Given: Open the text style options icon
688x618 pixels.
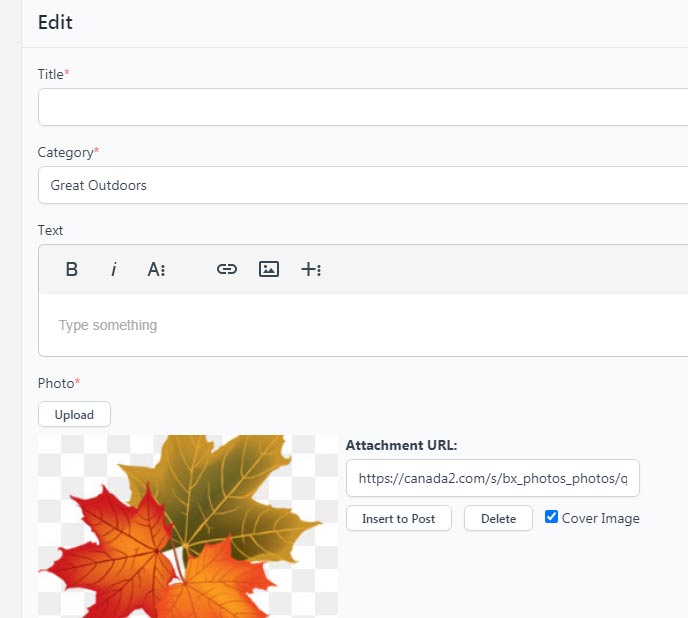Looking at the screenshot, I should click(156, 269).
